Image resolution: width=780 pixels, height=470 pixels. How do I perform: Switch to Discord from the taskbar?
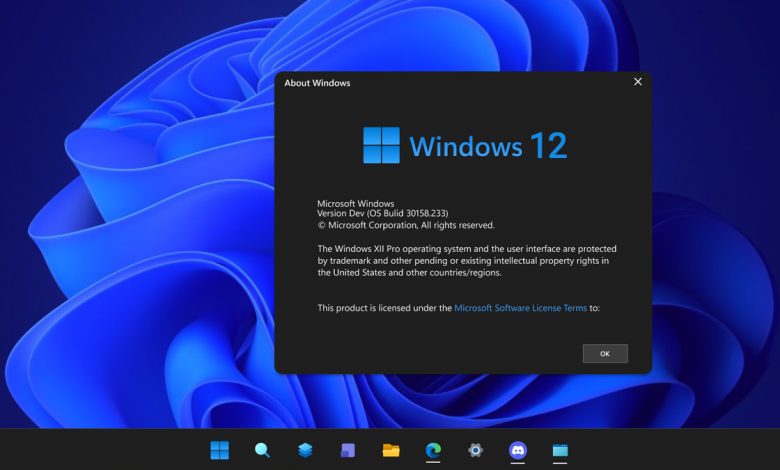(x=518, y=450)
